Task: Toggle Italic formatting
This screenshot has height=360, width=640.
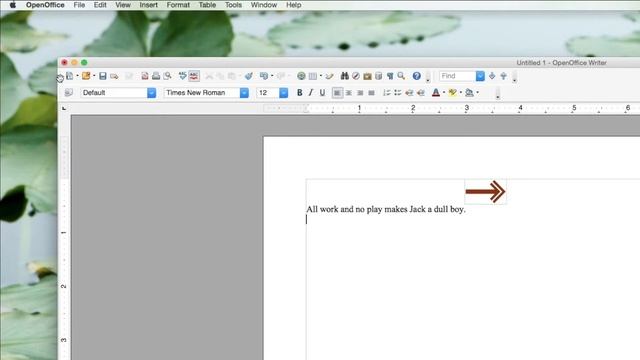Action: coord(311,93)
